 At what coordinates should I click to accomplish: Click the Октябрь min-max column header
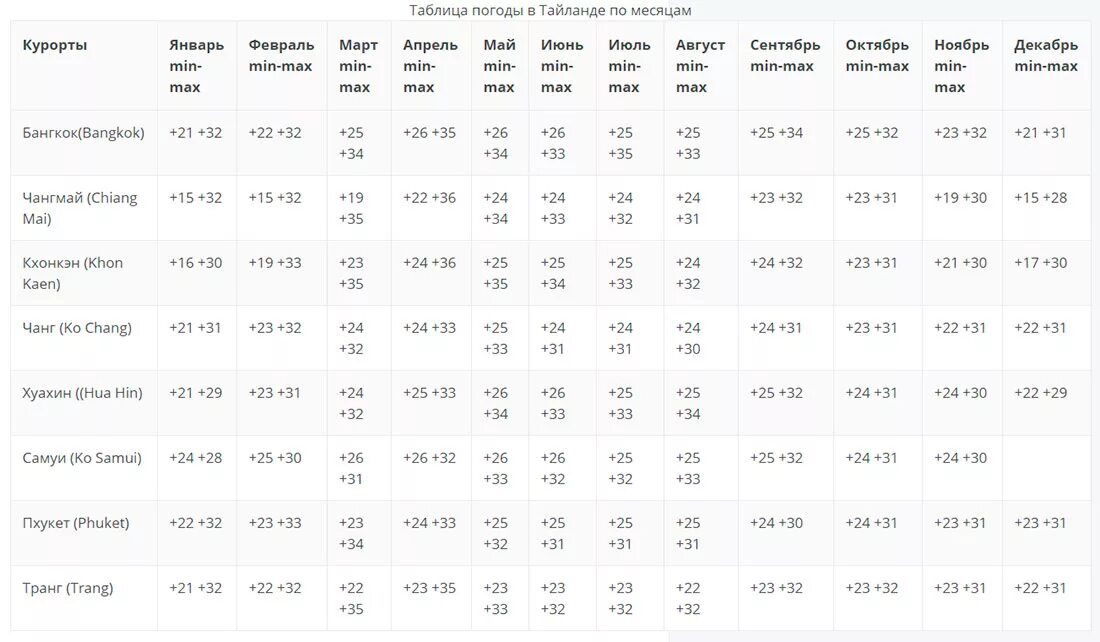coord(877,55)
